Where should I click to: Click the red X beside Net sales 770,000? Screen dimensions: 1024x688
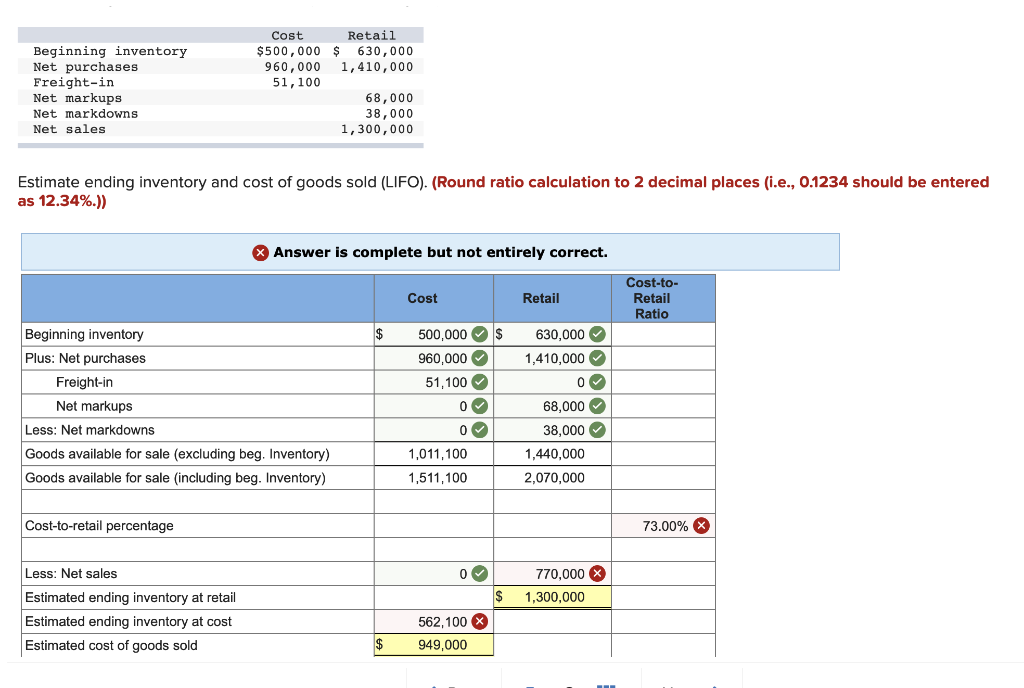595,573
